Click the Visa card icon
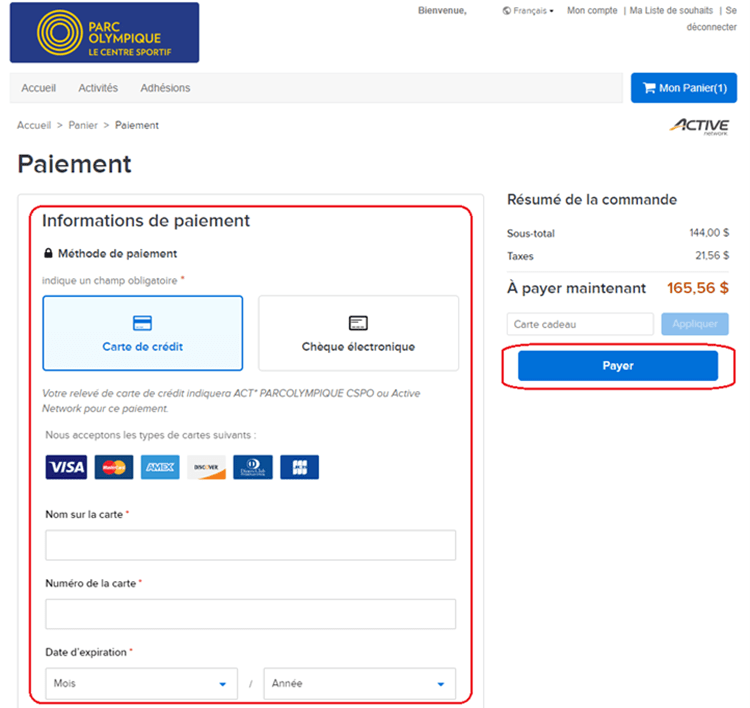This screenshot has height=708, width=750. click(66, 467)
